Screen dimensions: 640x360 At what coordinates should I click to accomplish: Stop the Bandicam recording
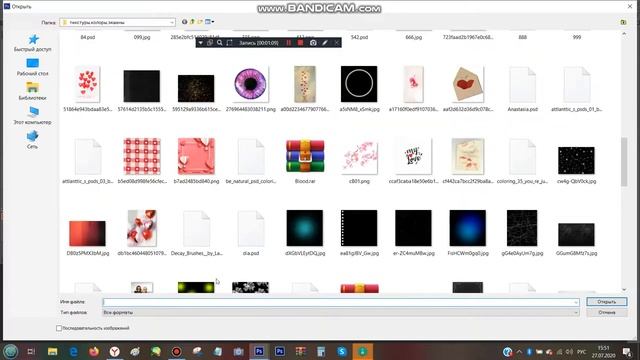tap(301, 43)
